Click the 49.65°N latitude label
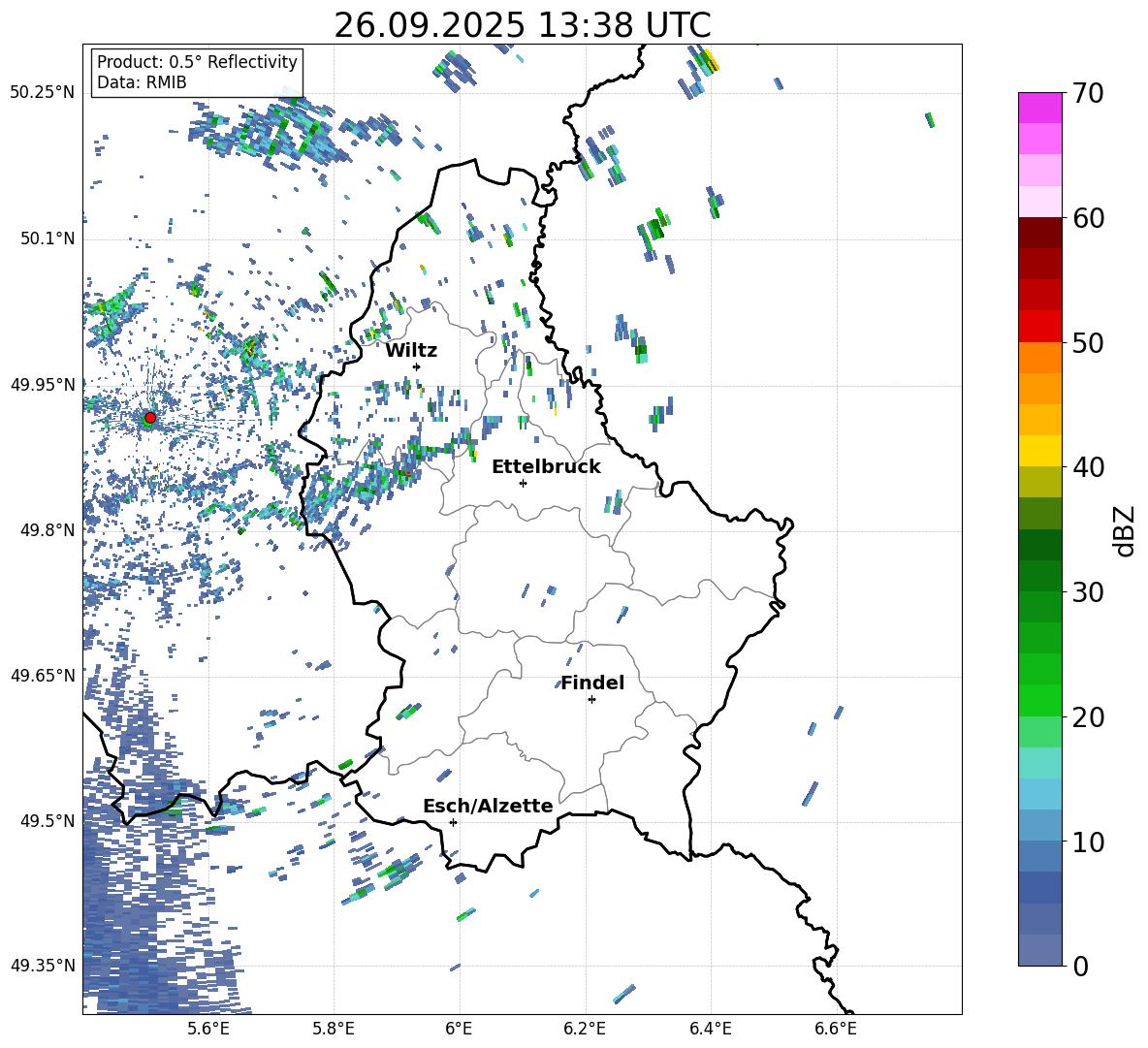Viewport: 1148px width, 1048px height. click(43, 675)
